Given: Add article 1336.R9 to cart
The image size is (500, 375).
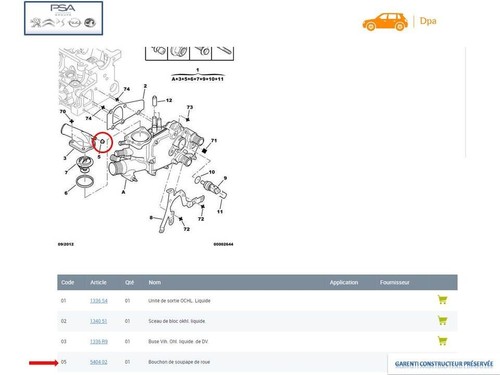Looking at the screenshot, I should [x=442, y=341].
